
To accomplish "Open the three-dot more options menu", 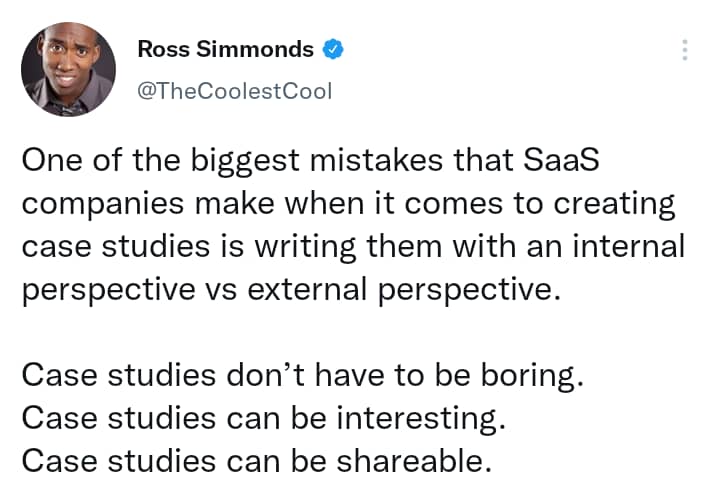I will [x=684, y=50].
